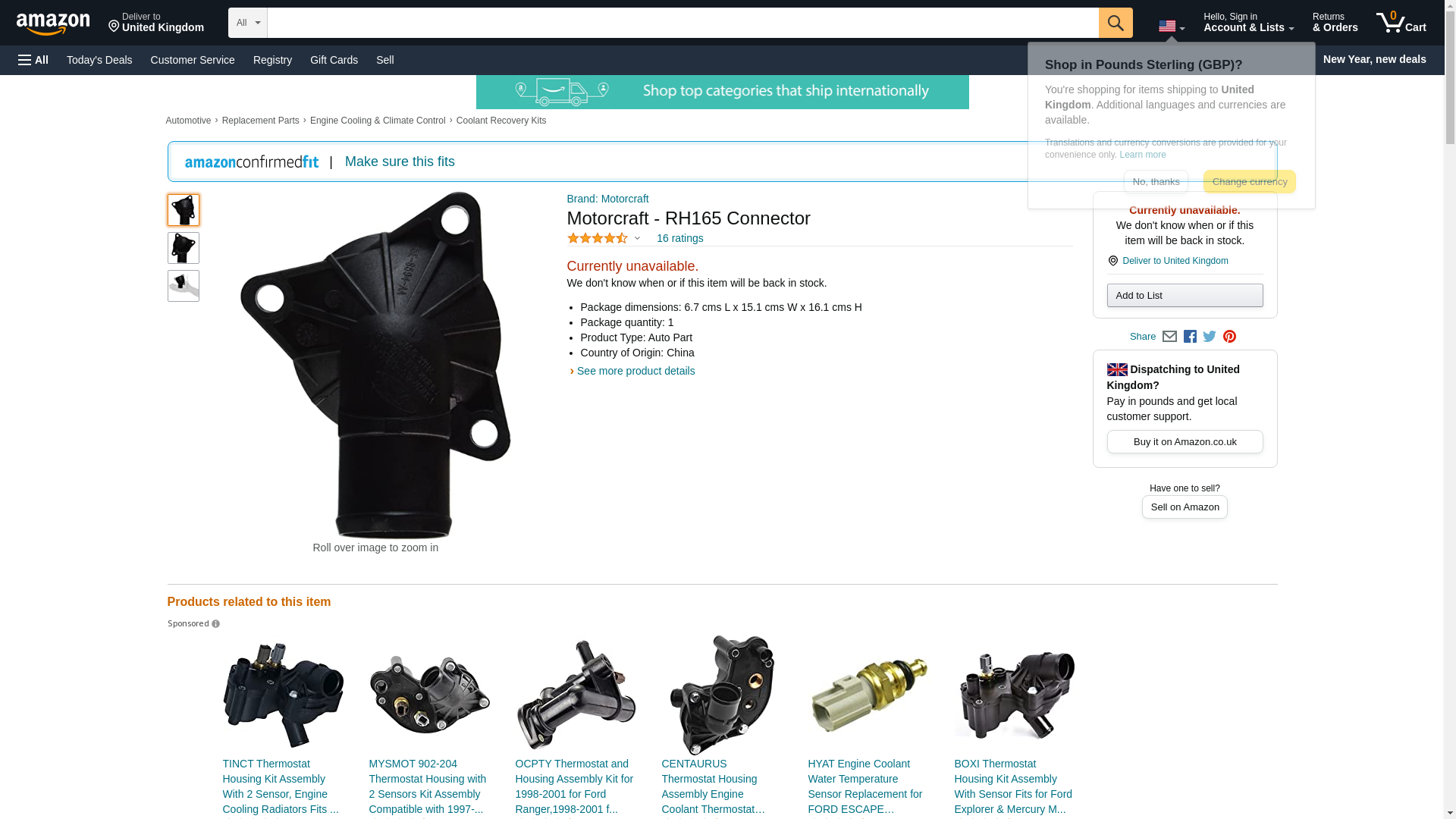The height and width of the screenshot is (819, 1456).
Task: Open the 16 ratings link
Action: pos(679,238)
